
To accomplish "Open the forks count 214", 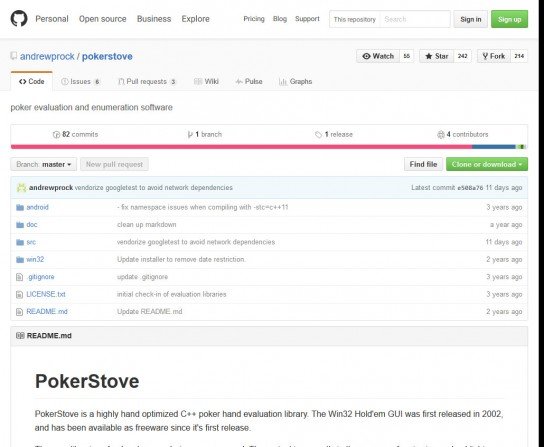I will [x=519, y=56].
